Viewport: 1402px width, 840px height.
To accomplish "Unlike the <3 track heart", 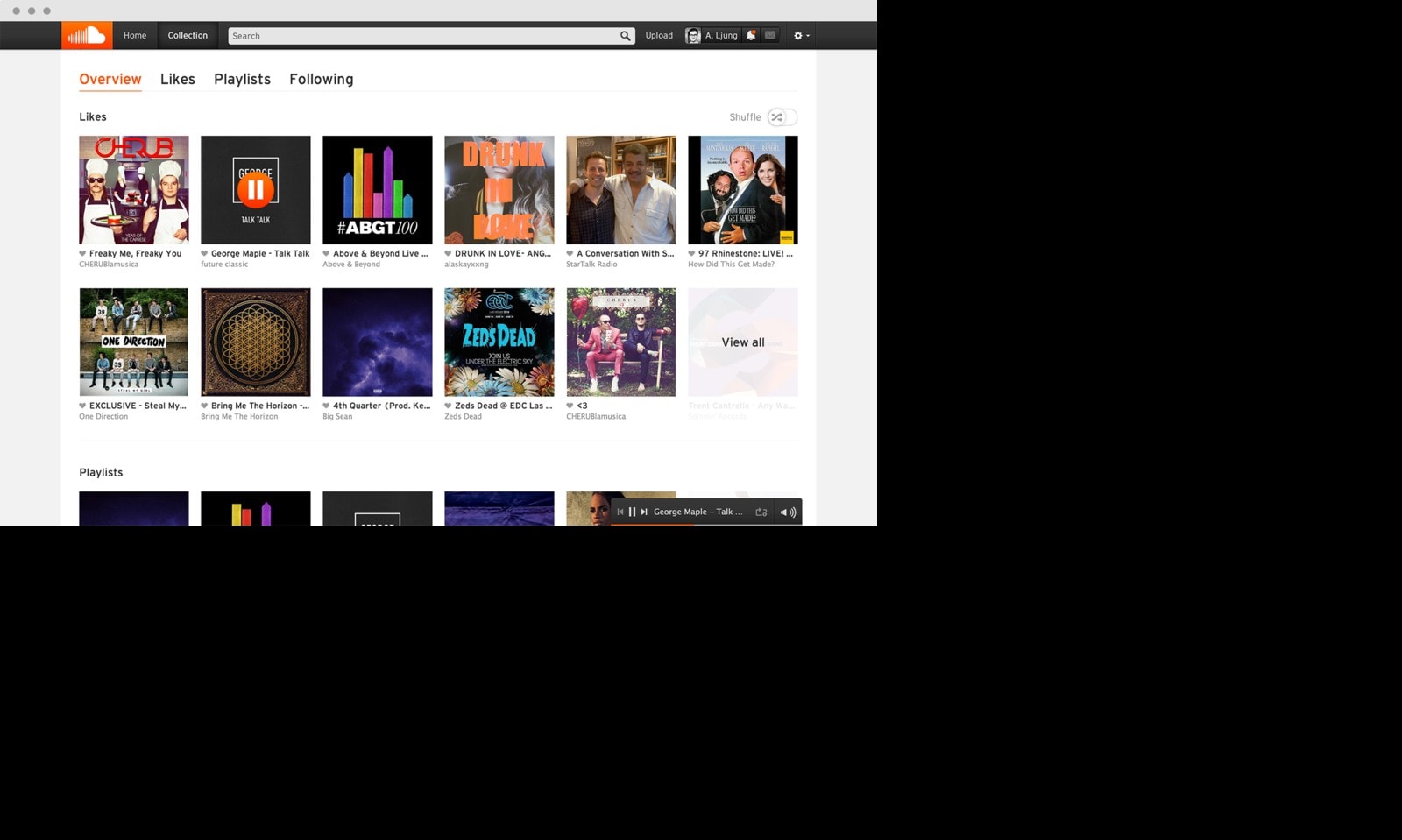I will click(570, 406).
